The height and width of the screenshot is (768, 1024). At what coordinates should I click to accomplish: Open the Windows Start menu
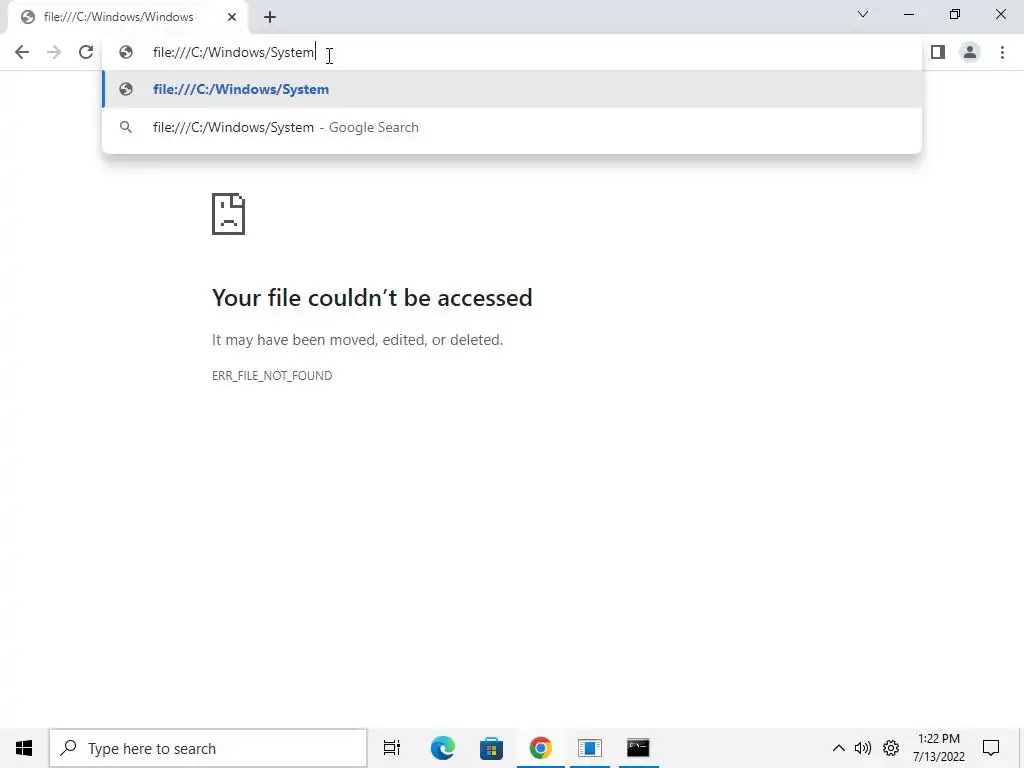(24, 748)
